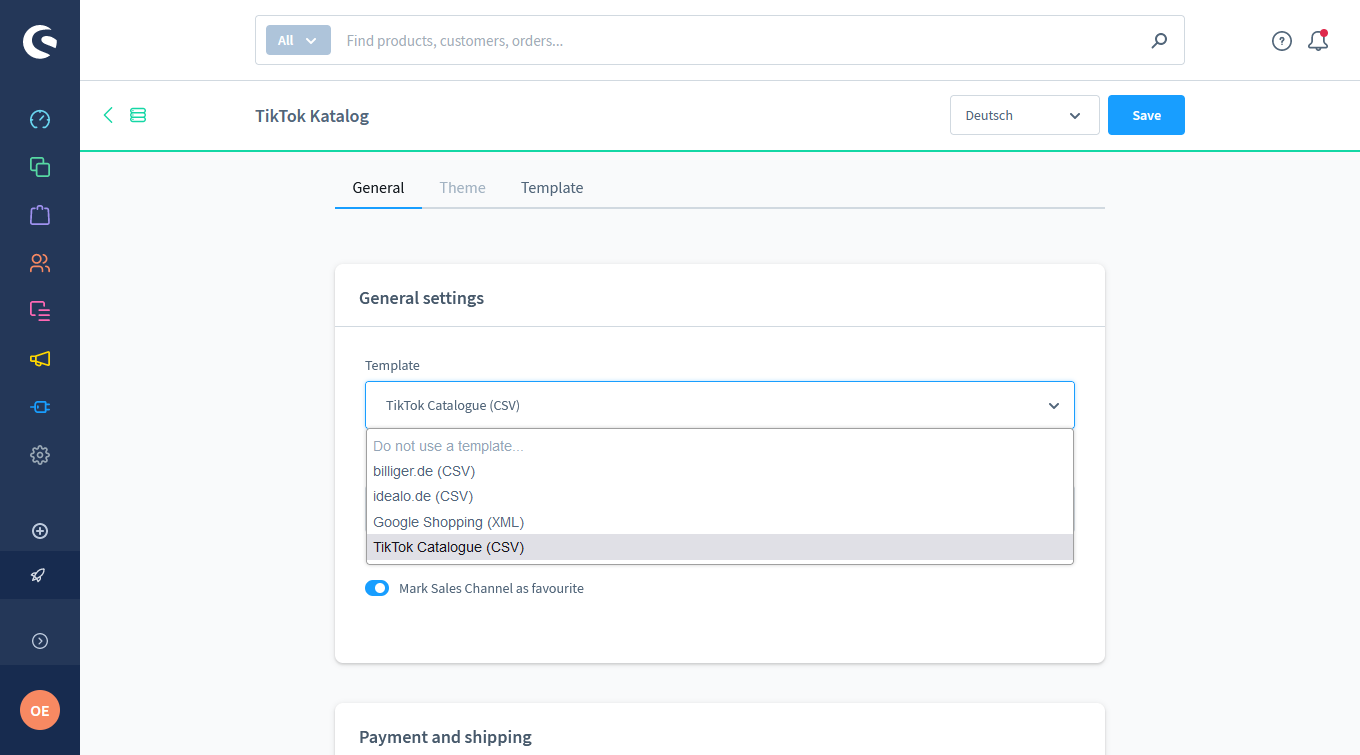
Task: Open the Marketing megaphone icon
Action: [40, 359]
